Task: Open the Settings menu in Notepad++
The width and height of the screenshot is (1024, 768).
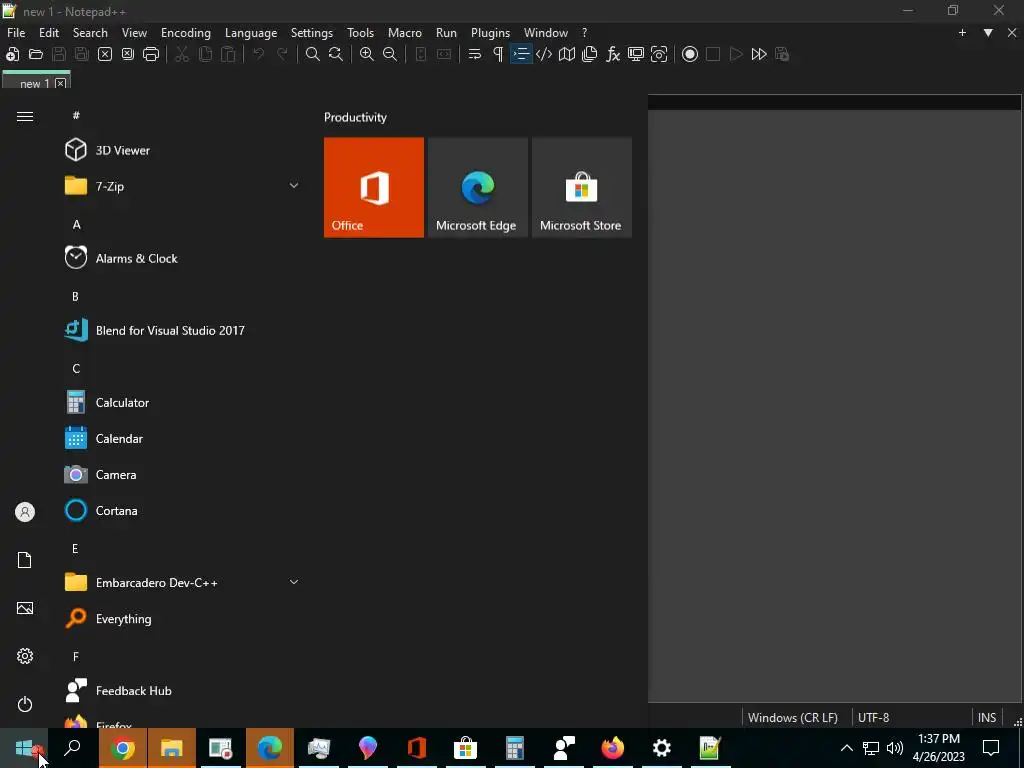Action: (x=312, y=33)
